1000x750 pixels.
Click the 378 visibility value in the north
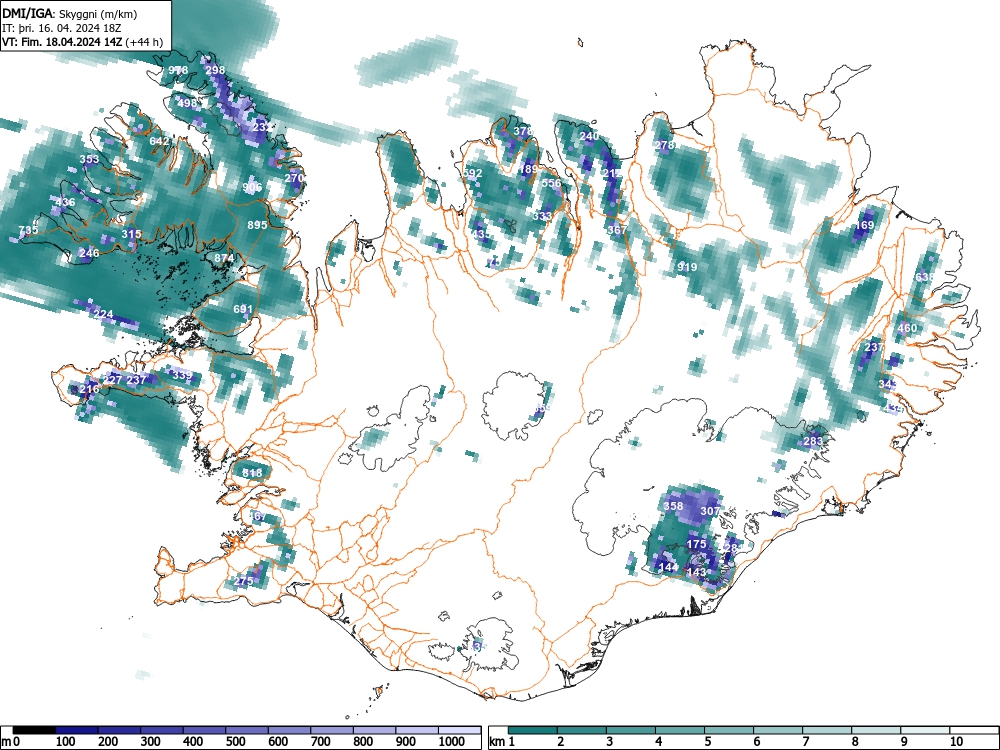(523, 131)
